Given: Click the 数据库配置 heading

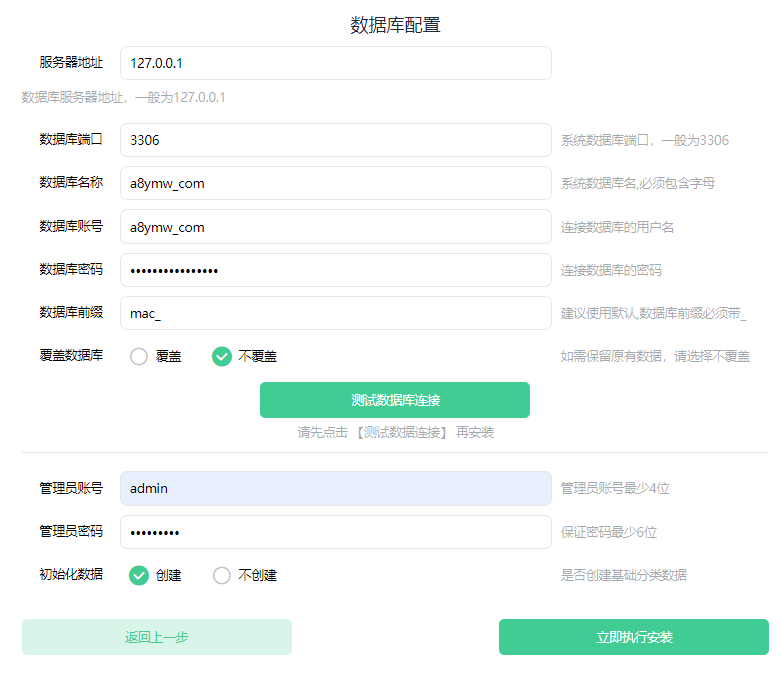Looking at the screenshot, I should (395, 25).
